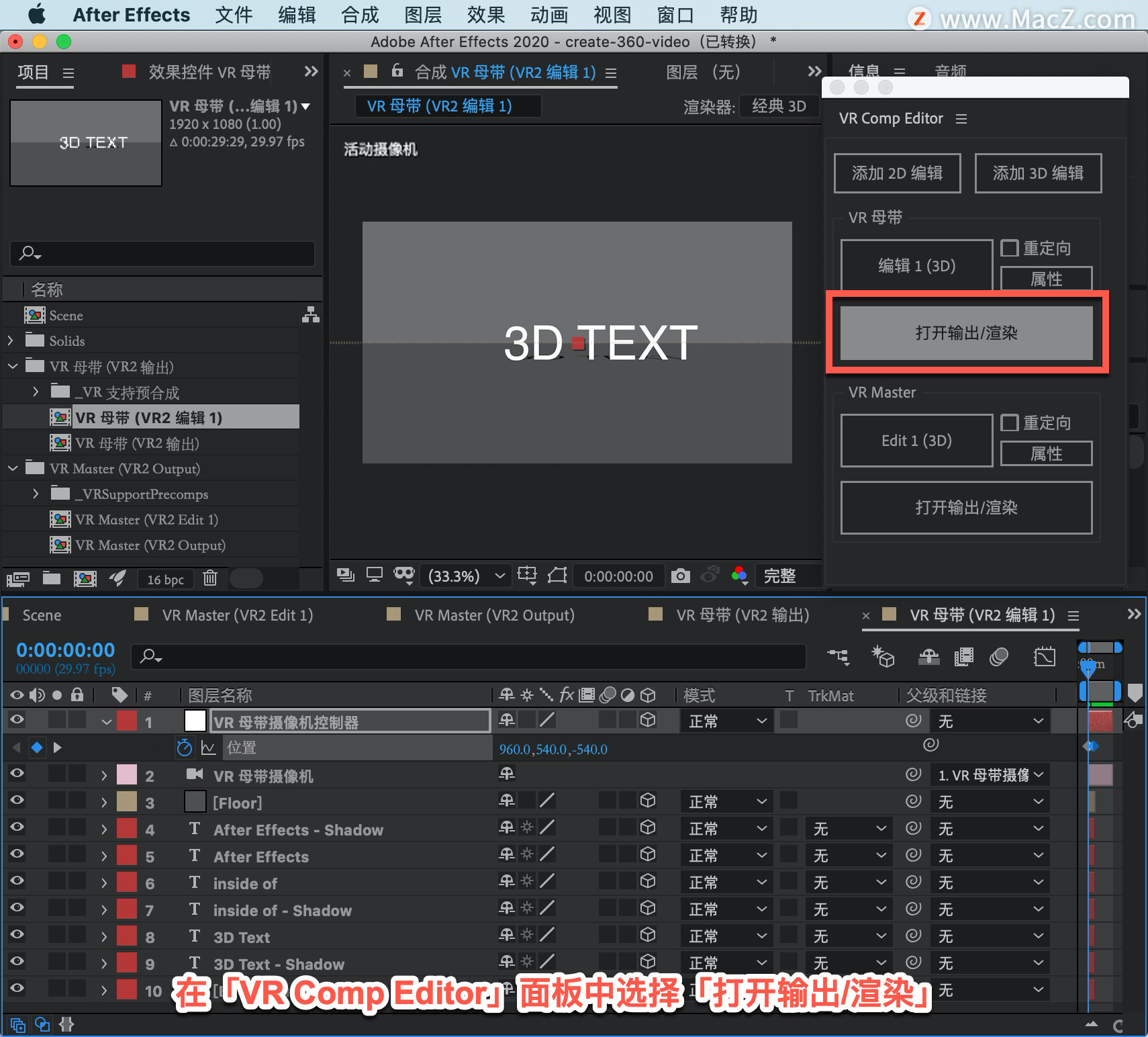Expand layer 2 VR 母带摄像机 properties

pyautogui.click(x=104, y=776)
